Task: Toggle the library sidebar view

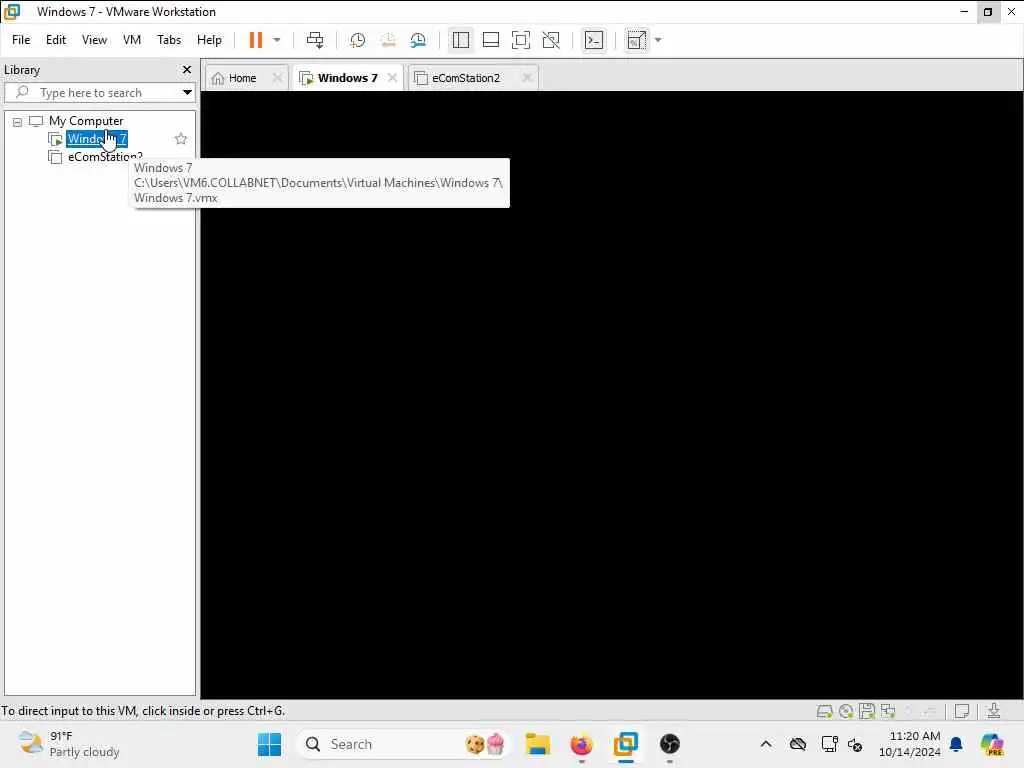Action: (460, 40)
